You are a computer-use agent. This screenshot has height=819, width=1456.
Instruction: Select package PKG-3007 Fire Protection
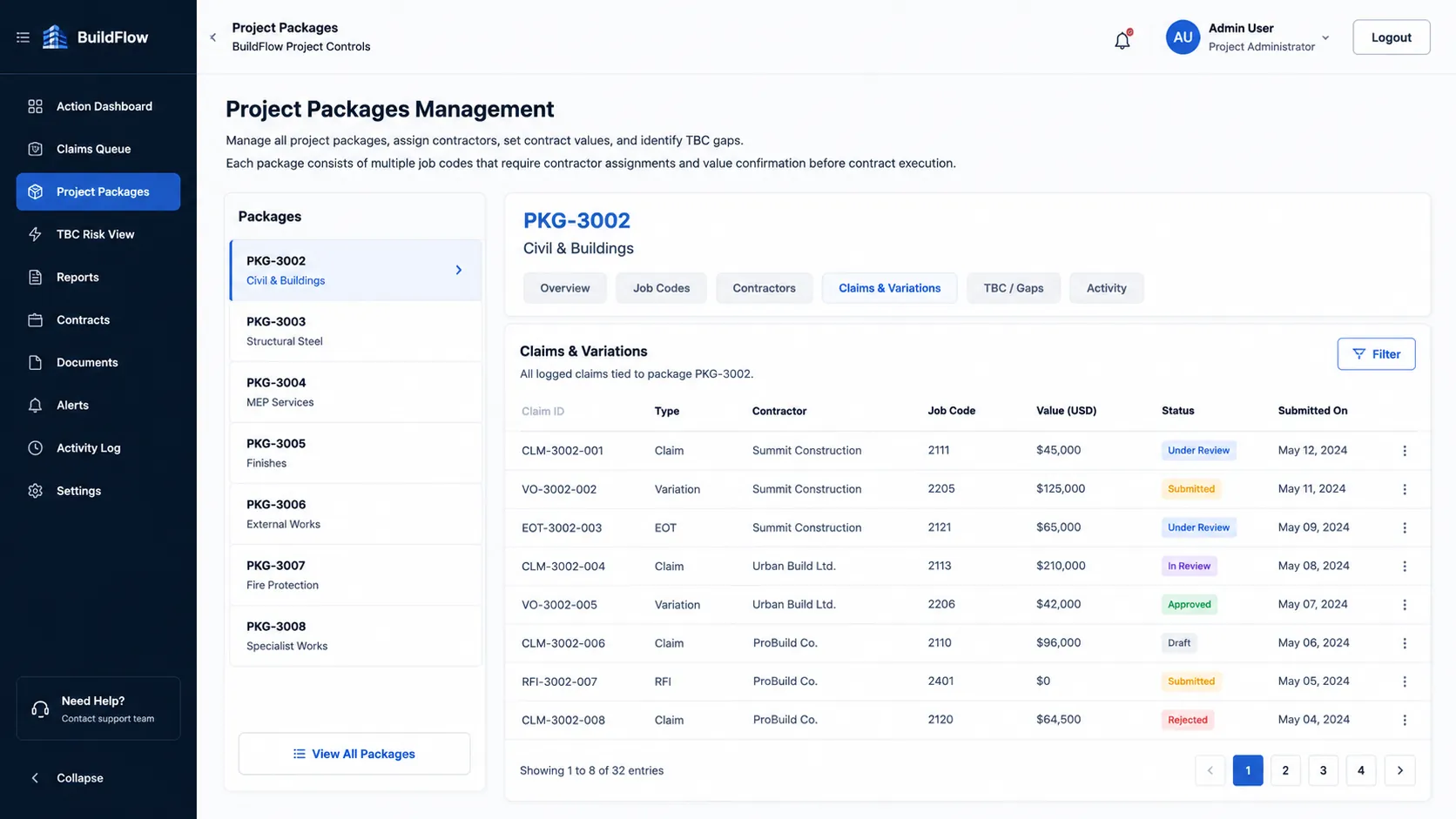click(355, 574)
